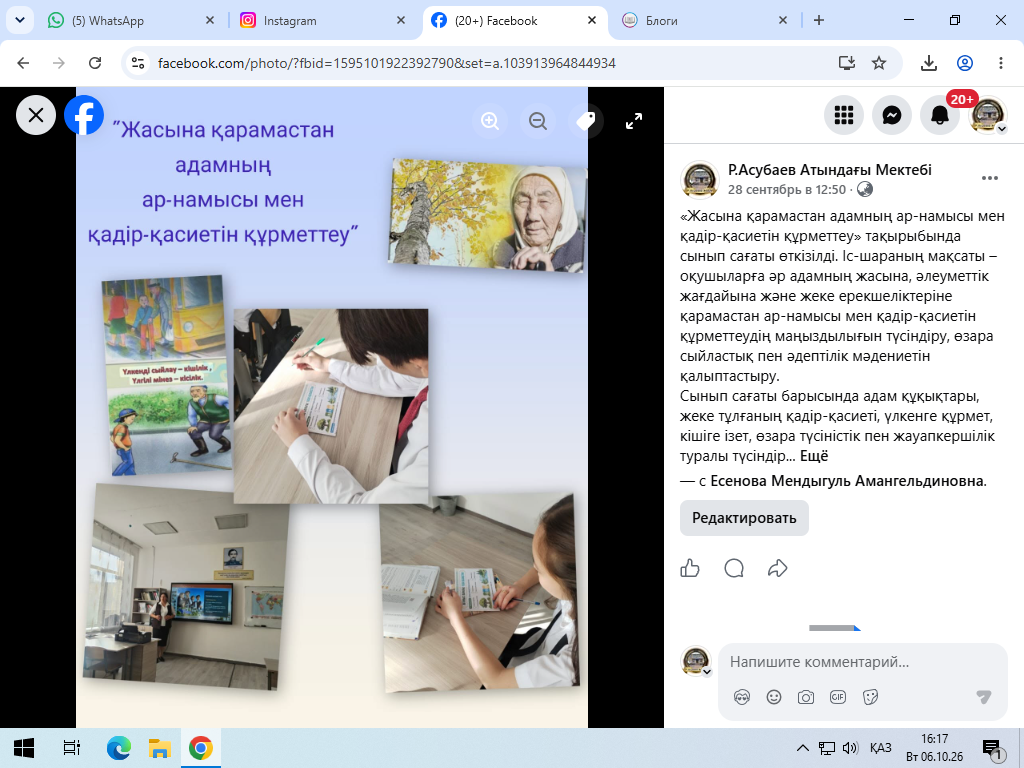Viewport: 1024px width, 768px height.
Task: Share the post
Action: pyautogui.click(x=777, y=568)
